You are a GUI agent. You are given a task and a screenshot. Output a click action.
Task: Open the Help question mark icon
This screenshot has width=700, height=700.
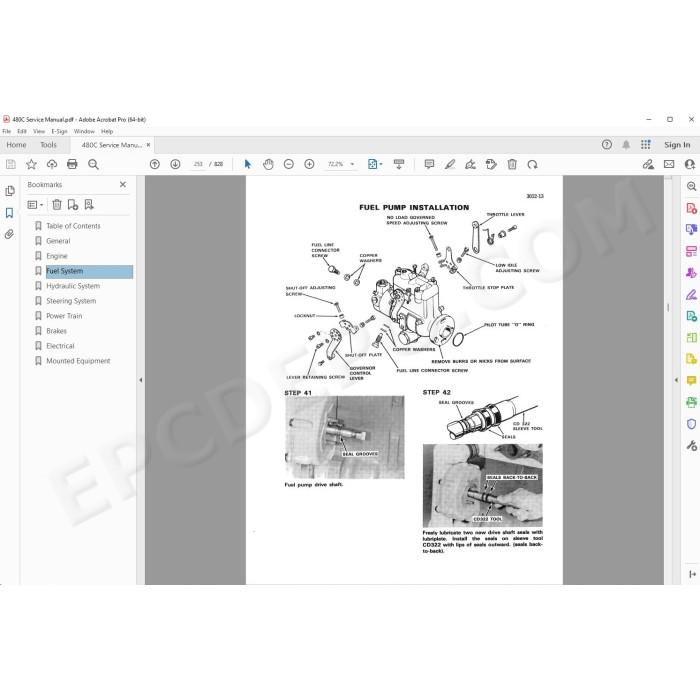tap(606, 145)
